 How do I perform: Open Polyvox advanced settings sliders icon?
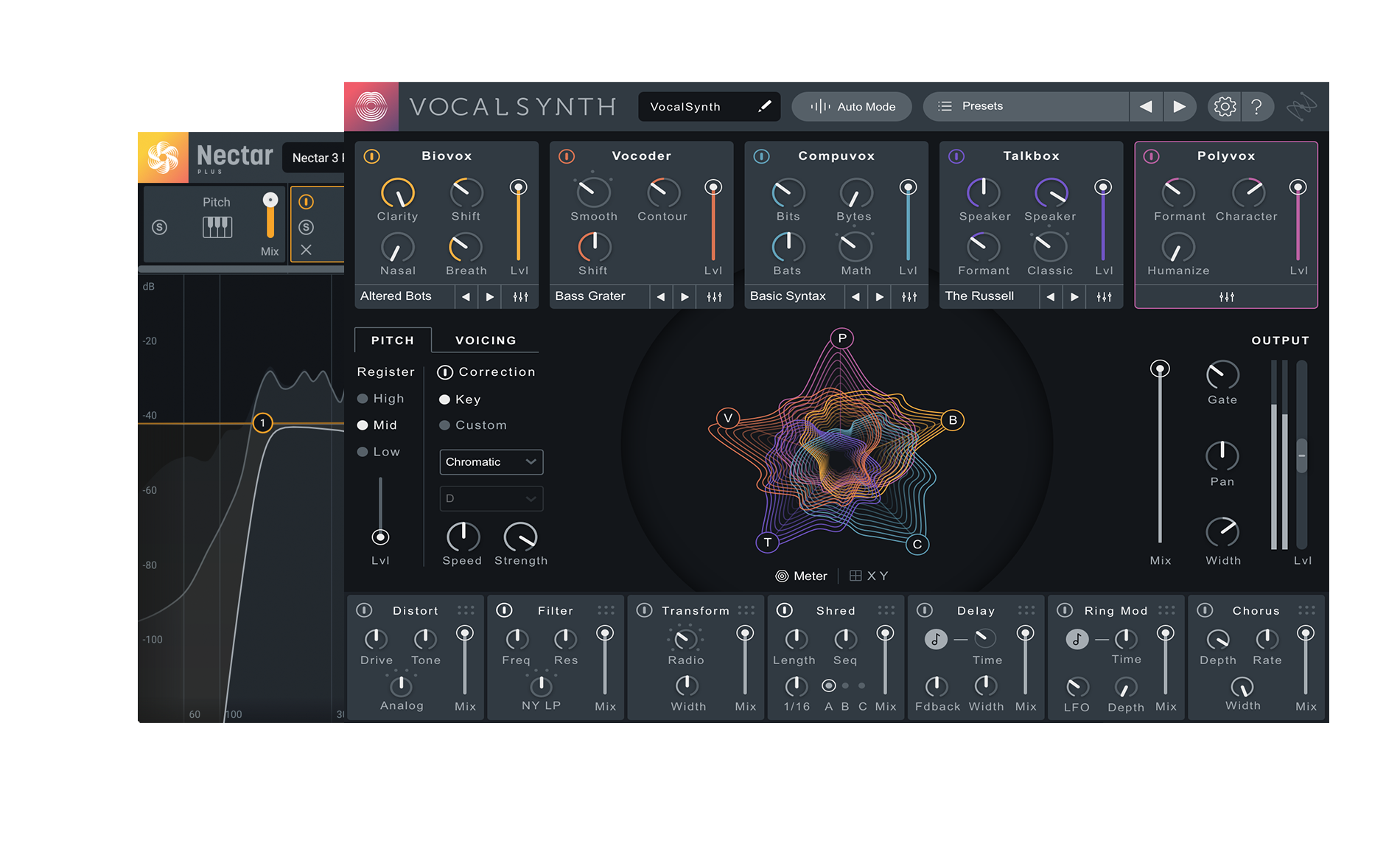(x=1226, y=296)
